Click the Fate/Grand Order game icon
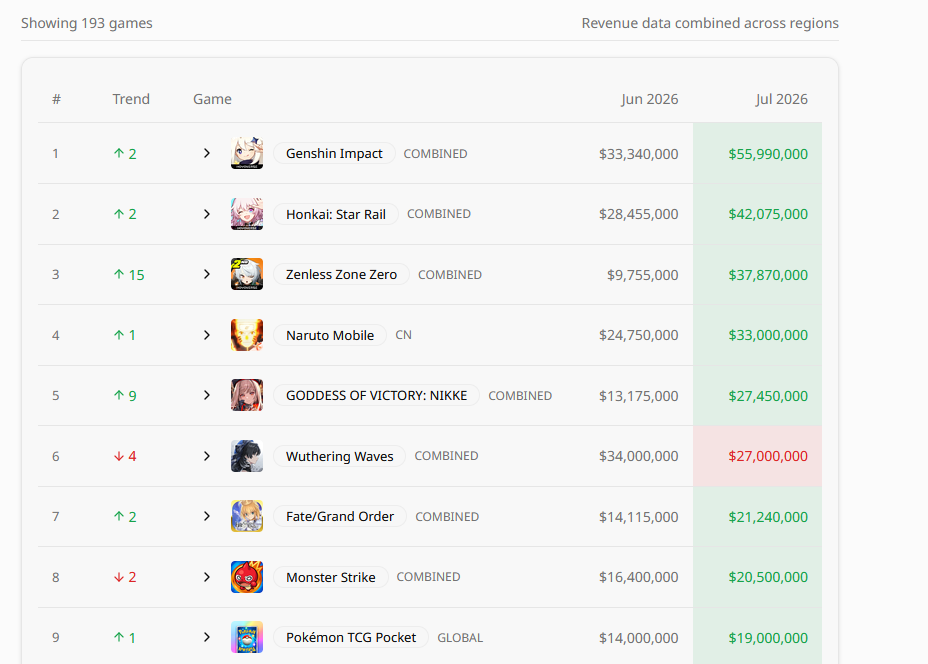 pos(247,516)
